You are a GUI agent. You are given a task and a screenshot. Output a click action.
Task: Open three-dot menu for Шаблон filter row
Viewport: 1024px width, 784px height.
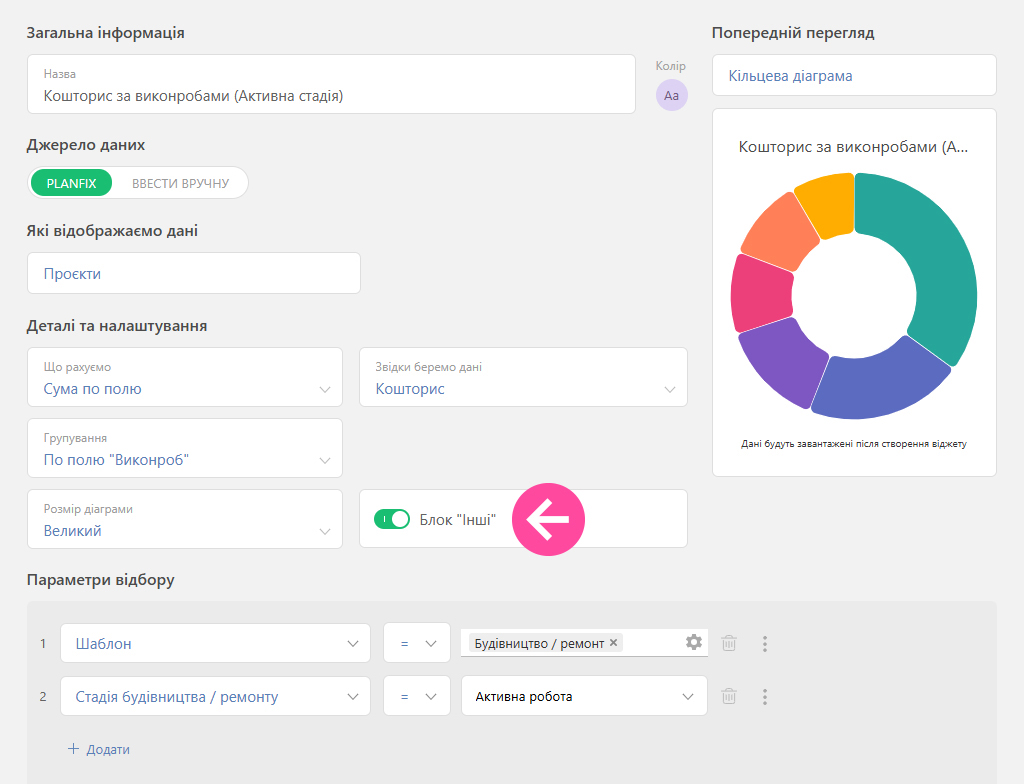[x=765, y=644]
